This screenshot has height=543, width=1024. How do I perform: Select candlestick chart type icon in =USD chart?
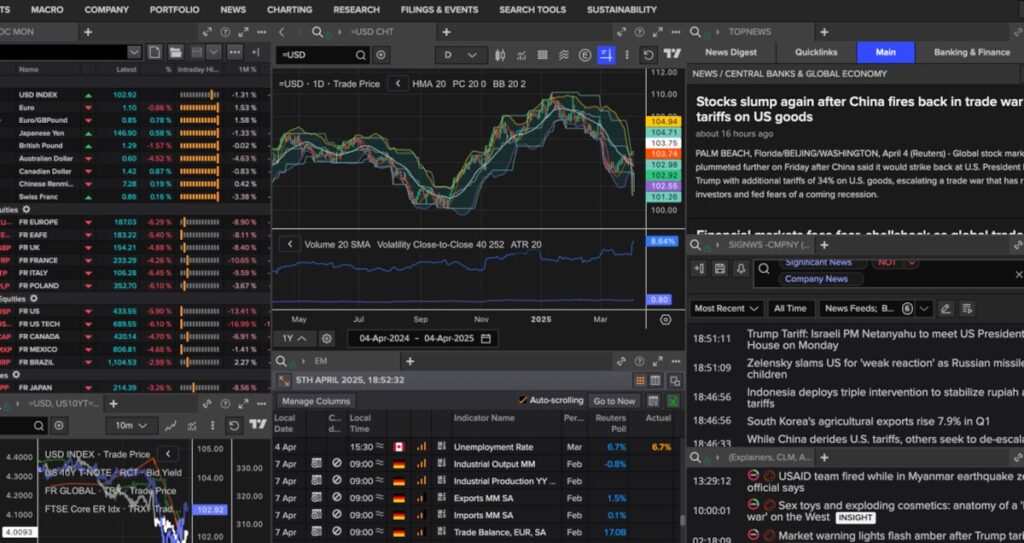[500, 55]
